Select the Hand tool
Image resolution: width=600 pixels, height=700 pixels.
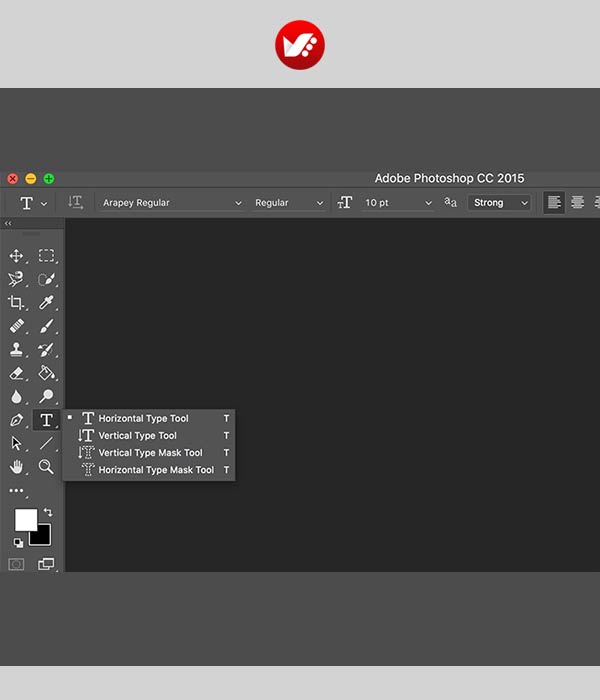click(x=17, y=467)
